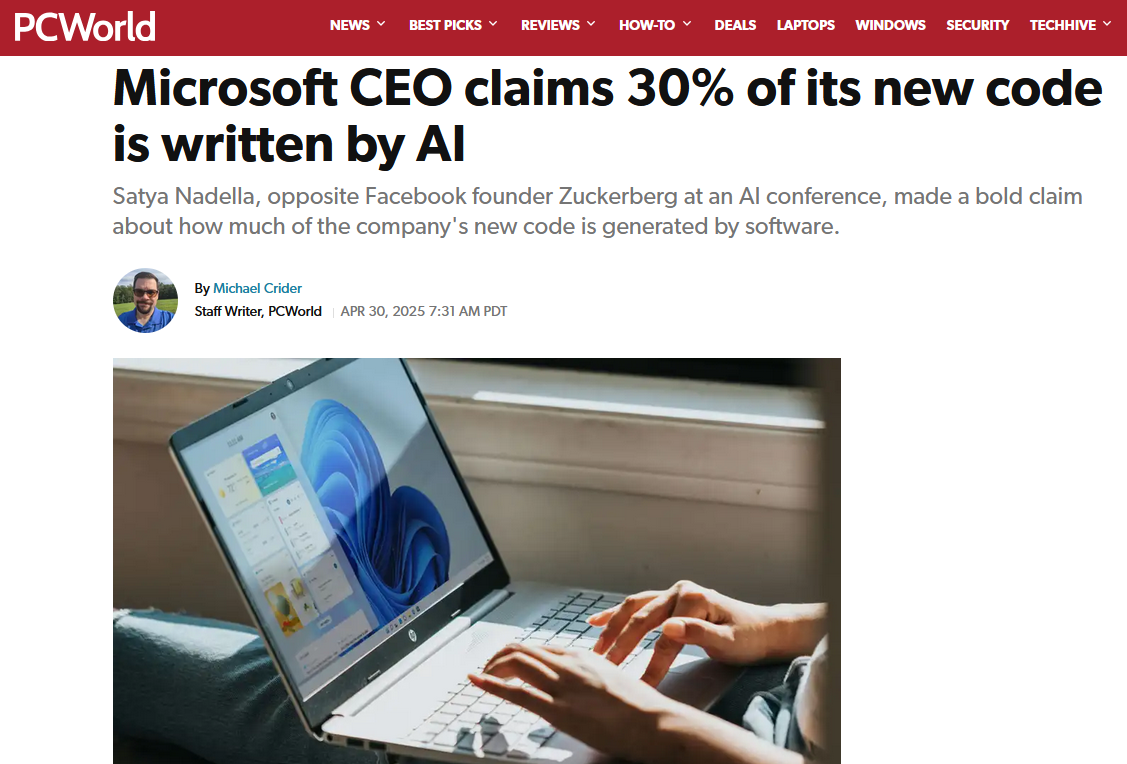Open the WINDOWS category link

[890, 25]
